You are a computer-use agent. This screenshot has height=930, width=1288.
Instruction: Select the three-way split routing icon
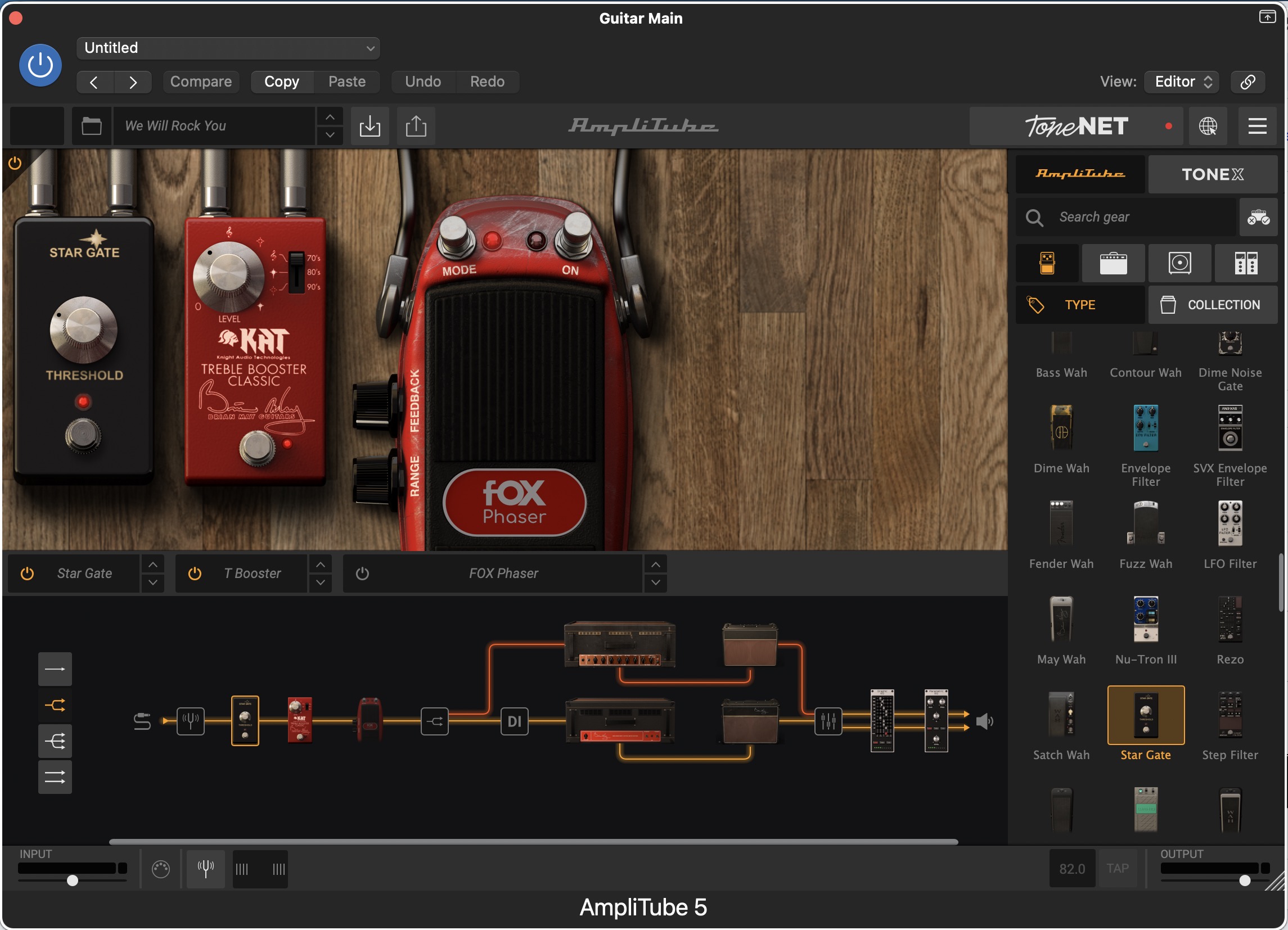(x=55, y=741)
